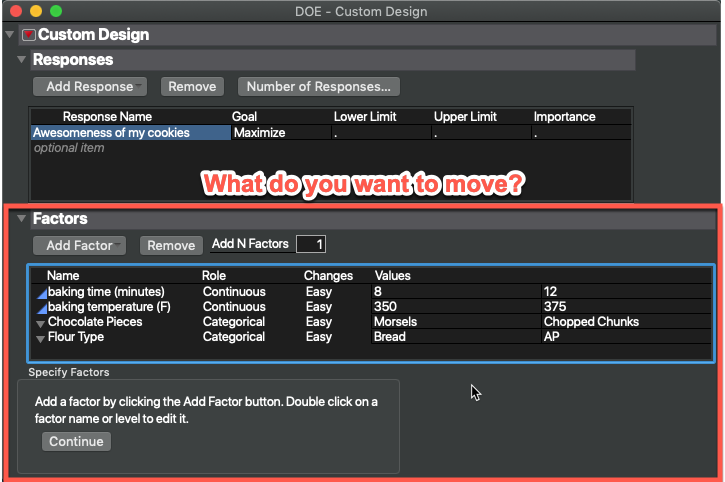
Task: Select the Chocolate Pieces factor name
Action: pos(95,321)
